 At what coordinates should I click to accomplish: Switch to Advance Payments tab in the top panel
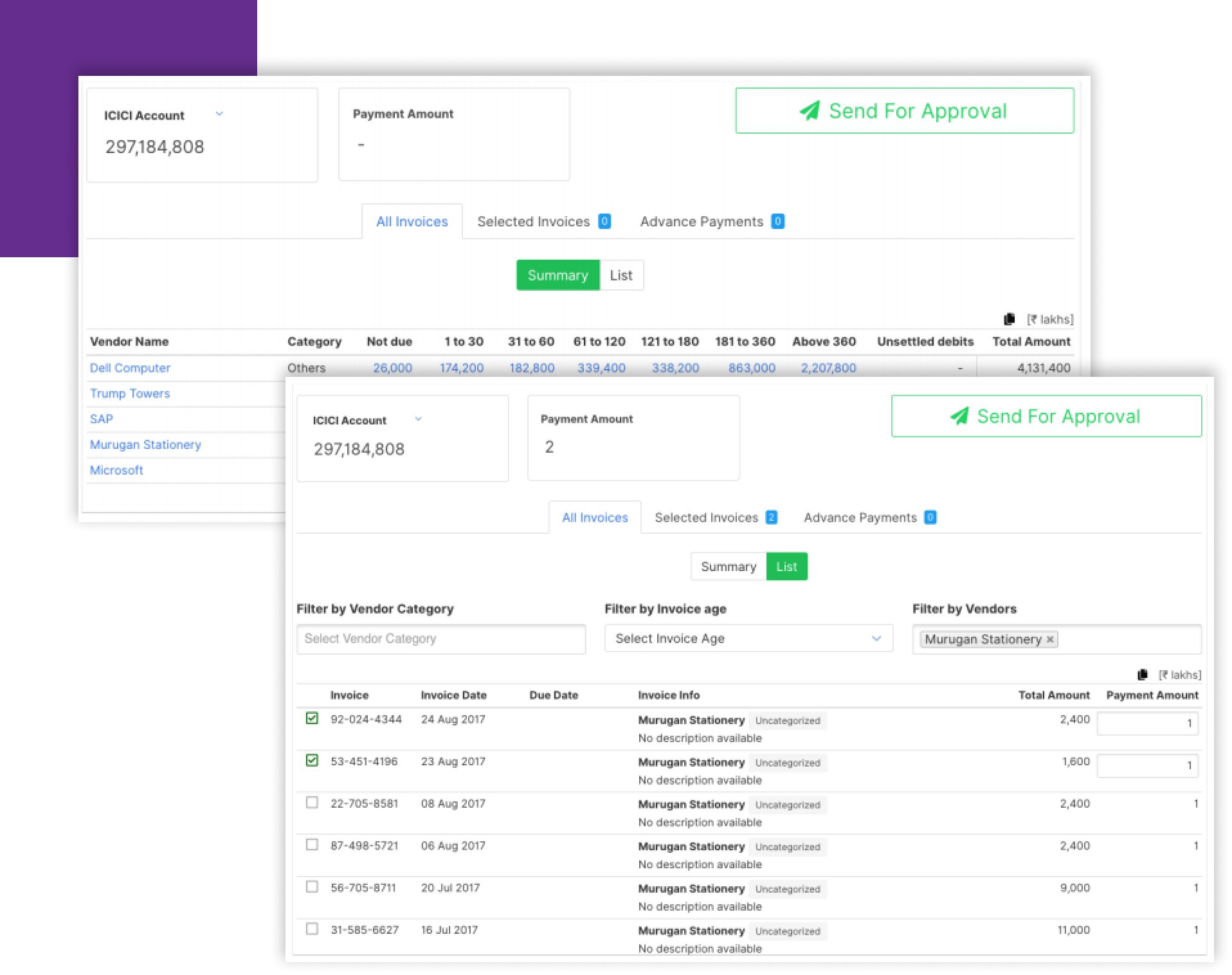[711, 222]
